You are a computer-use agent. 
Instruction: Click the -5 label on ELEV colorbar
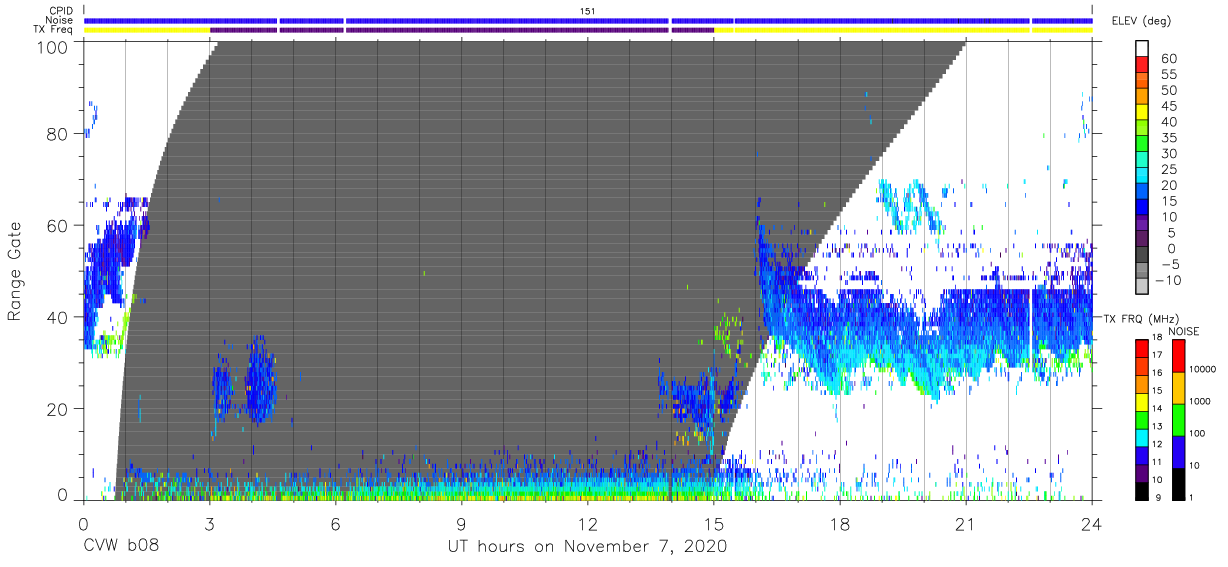pyautogui.click(x=1168, y=264)
